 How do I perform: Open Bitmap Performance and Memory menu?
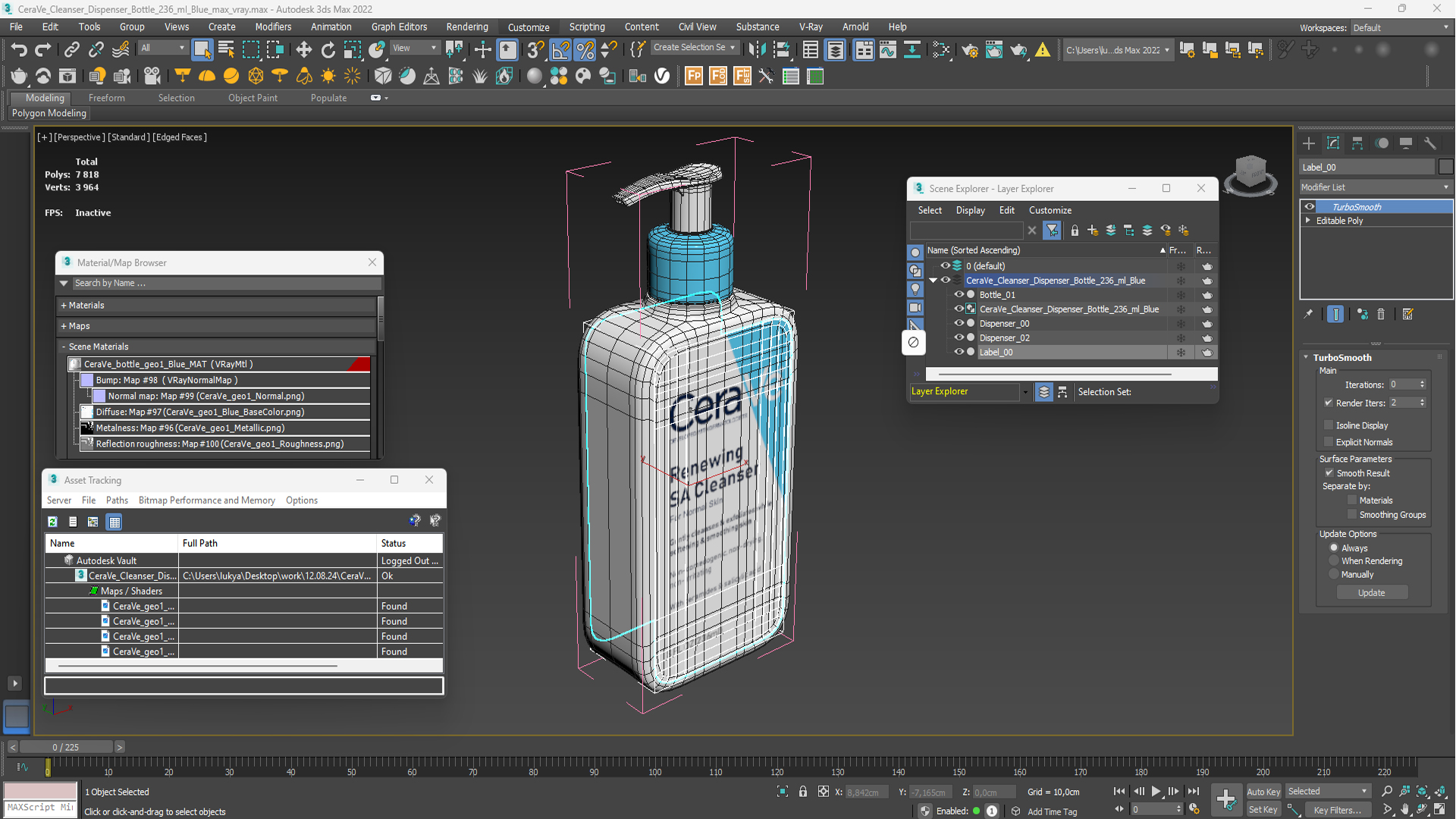tap(206, 500)
